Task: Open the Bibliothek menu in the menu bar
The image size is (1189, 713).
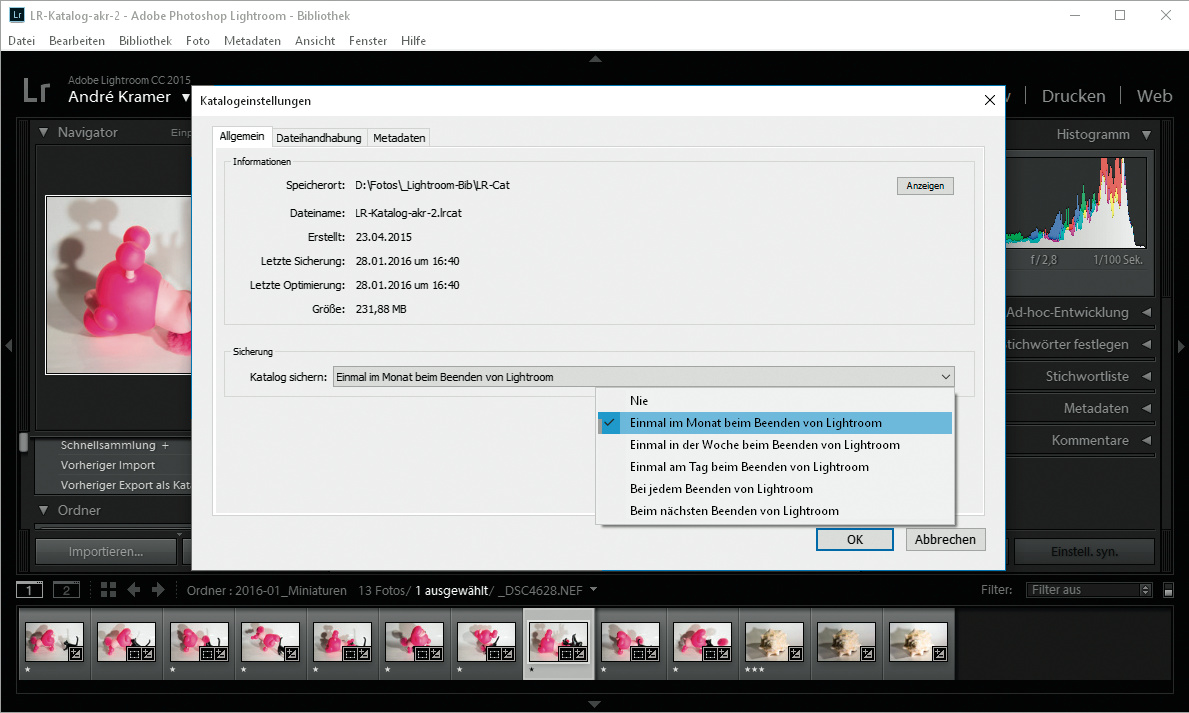Action: point(145,41)
